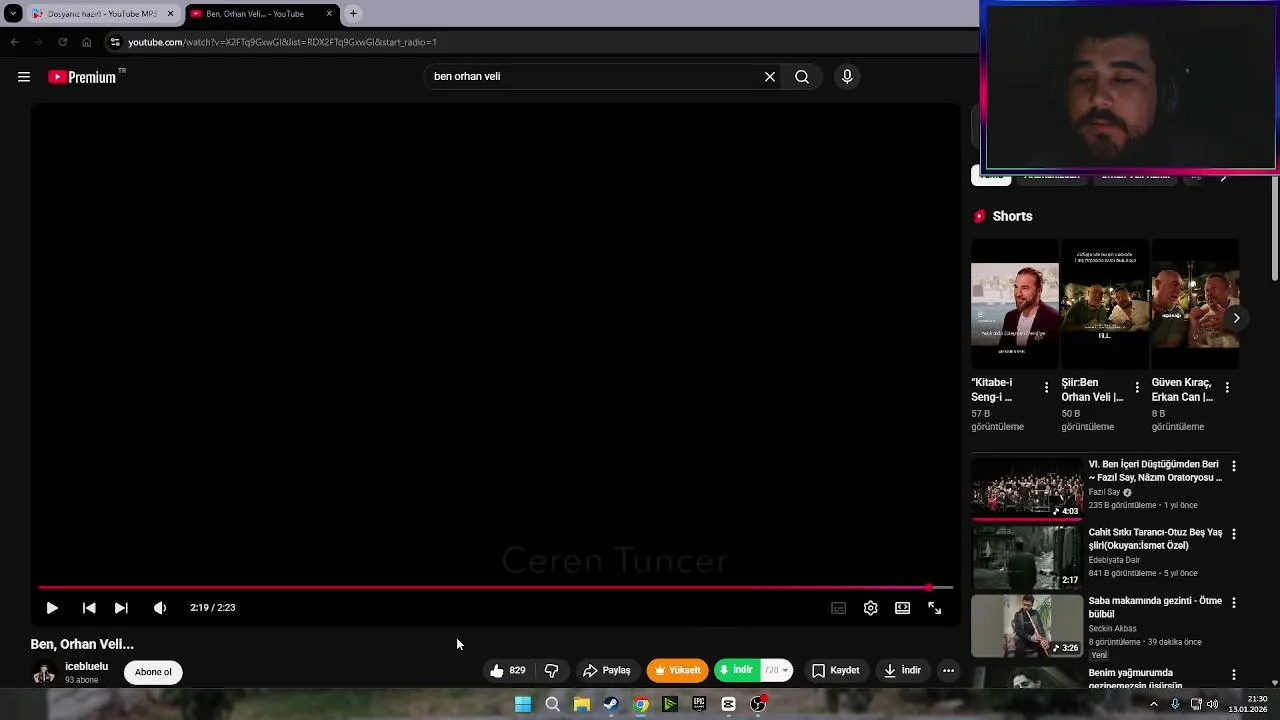Like the video with 829 likes
Screen dimensions: 1280x720
(508, 671)
